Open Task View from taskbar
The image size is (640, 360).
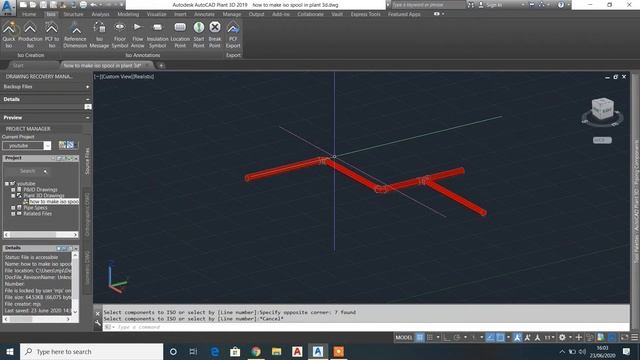click(x=193, y=351)
